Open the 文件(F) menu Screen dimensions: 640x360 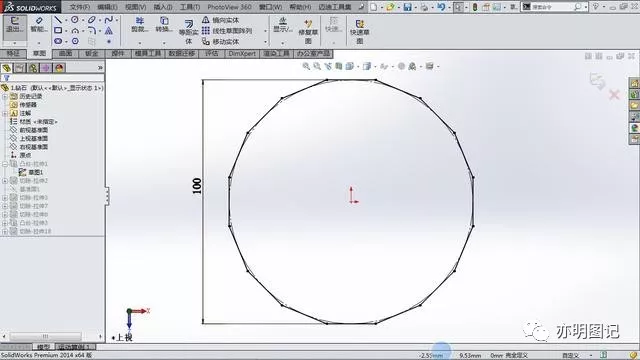coord(80,7)
